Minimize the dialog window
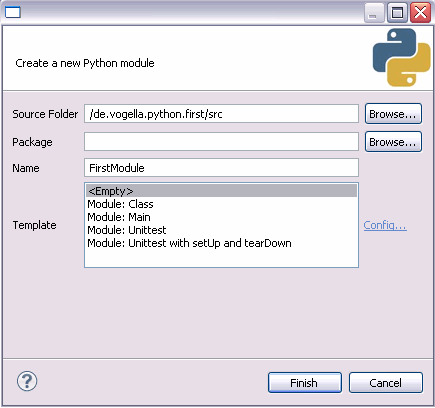The image size is (435, 408). point(374,13)
